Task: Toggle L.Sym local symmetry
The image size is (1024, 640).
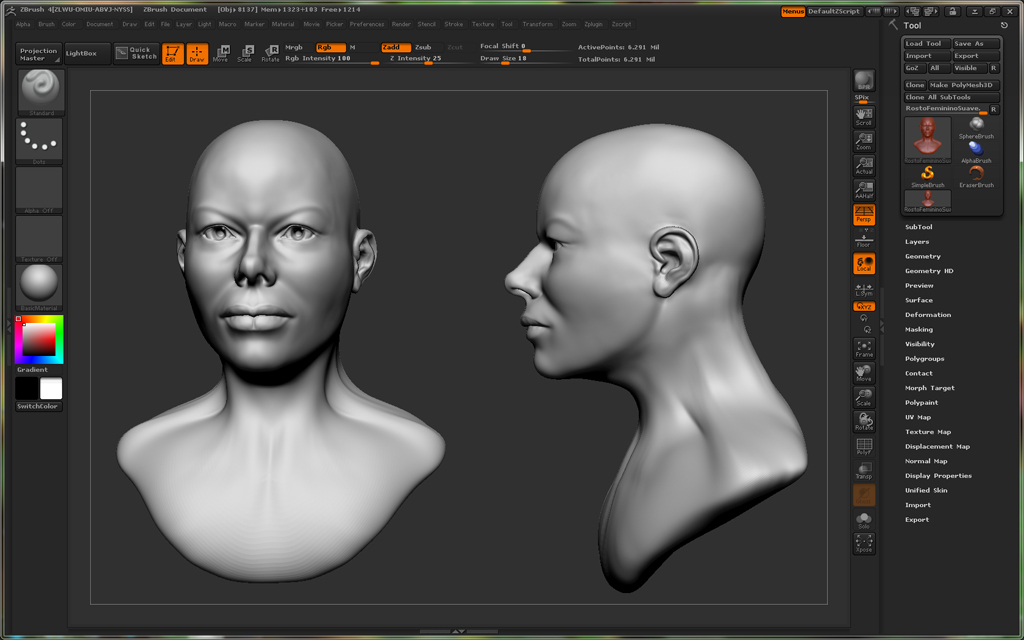Action: pos(864,289)
